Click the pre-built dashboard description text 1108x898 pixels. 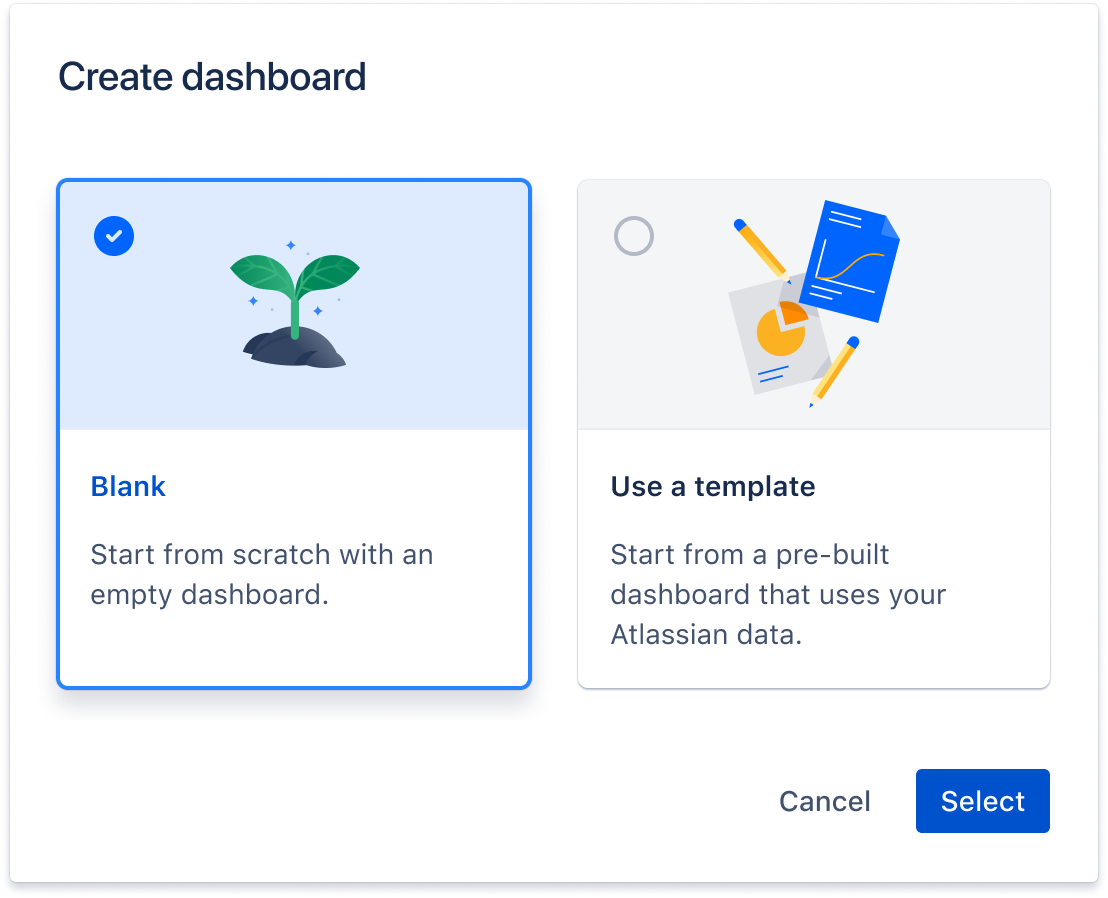778,594
